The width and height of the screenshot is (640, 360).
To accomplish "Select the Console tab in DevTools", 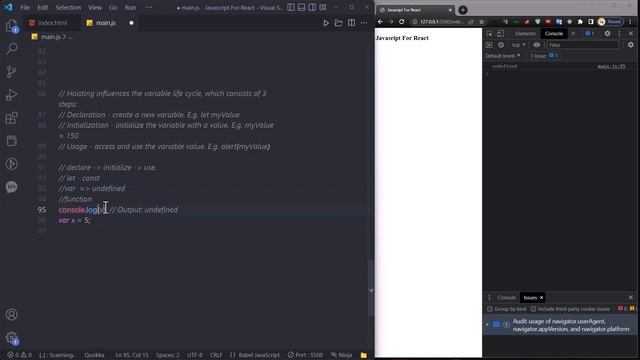I will pos(554,34).
